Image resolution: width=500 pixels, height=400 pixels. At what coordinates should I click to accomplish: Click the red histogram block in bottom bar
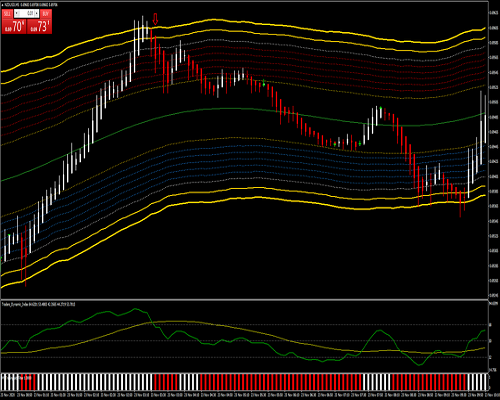coord(280,382)
